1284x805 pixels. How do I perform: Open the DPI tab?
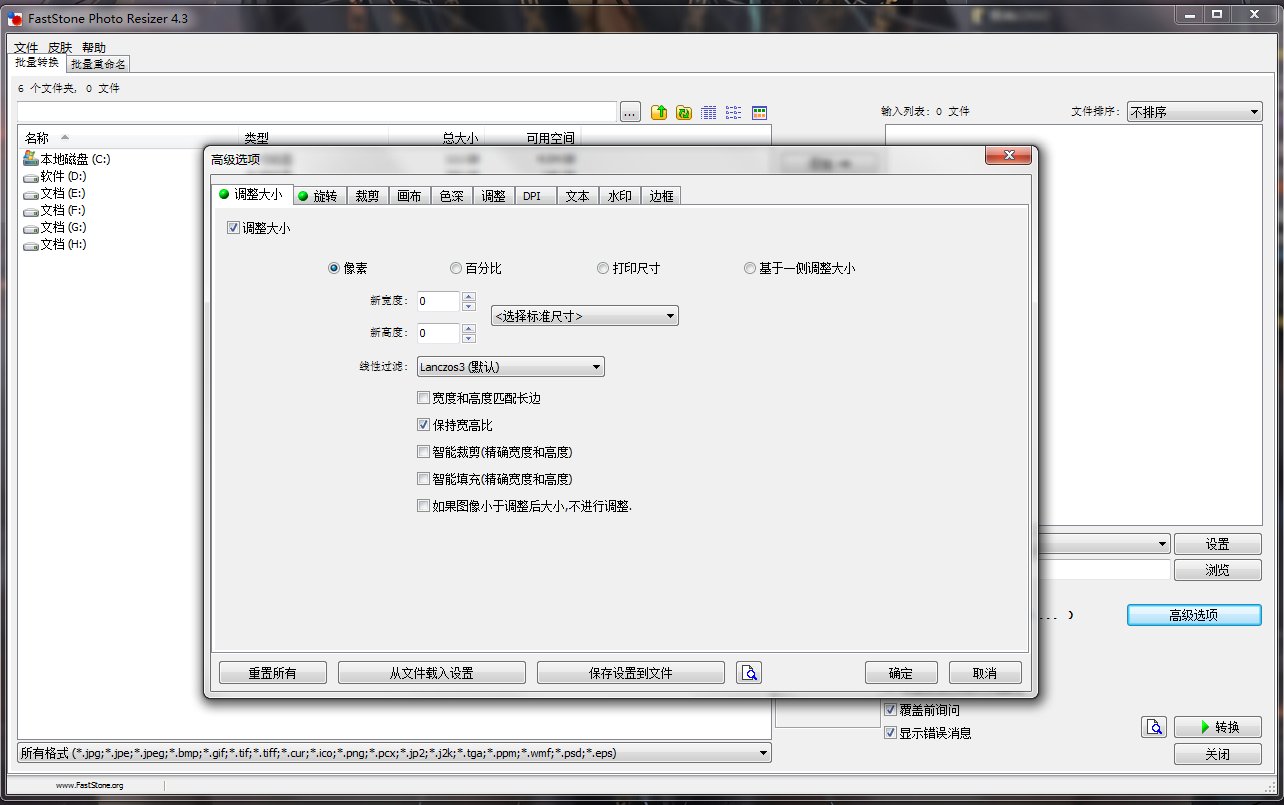tap(533, 196)
